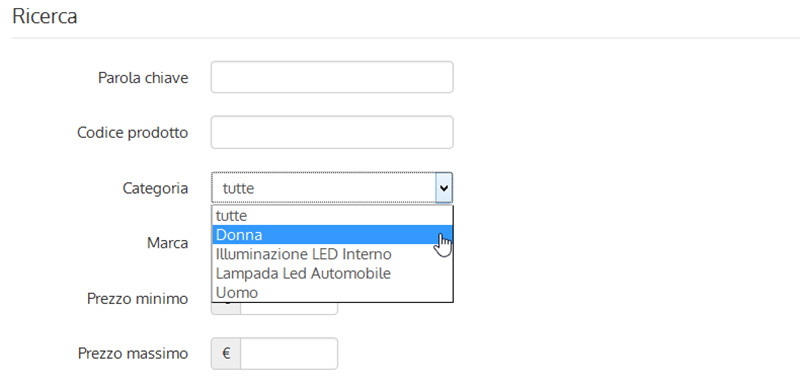
Task: Click the Prezzo minimo input field
Action: pyautogui.click(x=289, y=307)
